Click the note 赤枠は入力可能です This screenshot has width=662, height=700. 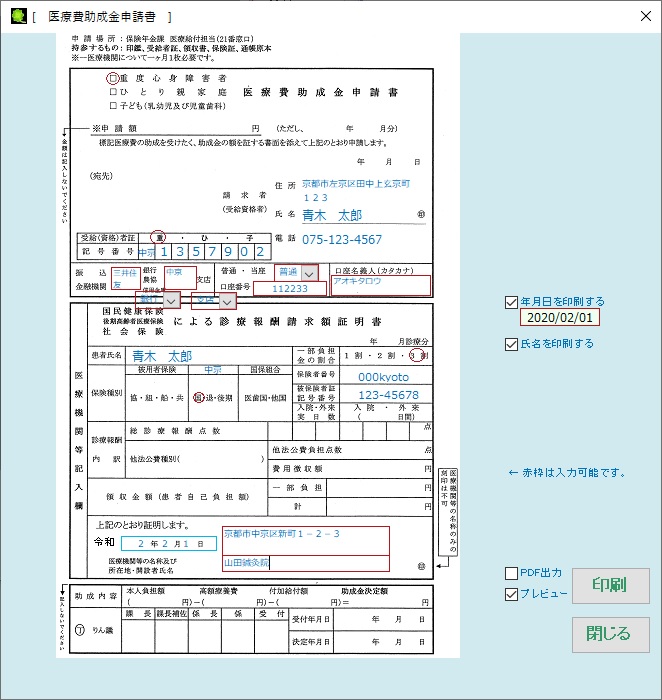[x=566, y=473]
